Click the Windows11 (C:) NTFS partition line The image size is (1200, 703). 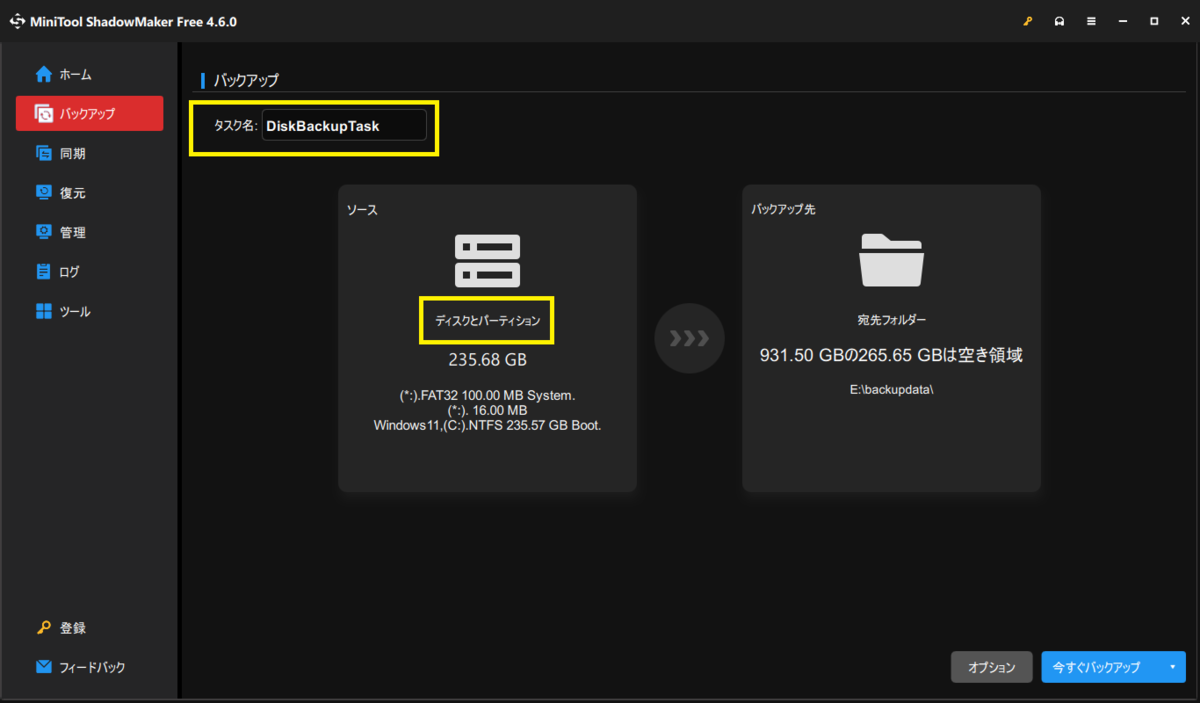coord(487,425)
